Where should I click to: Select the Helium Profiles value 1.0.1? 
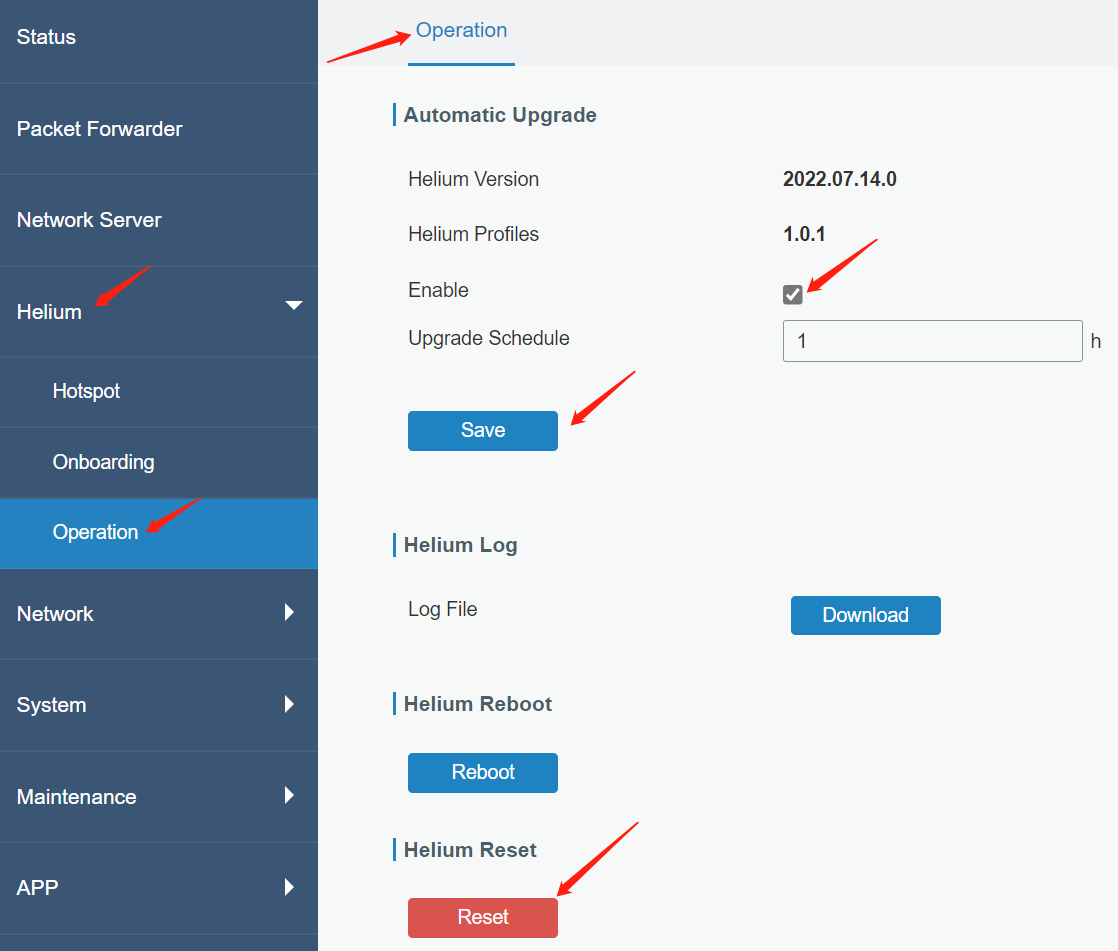point(804,234)
